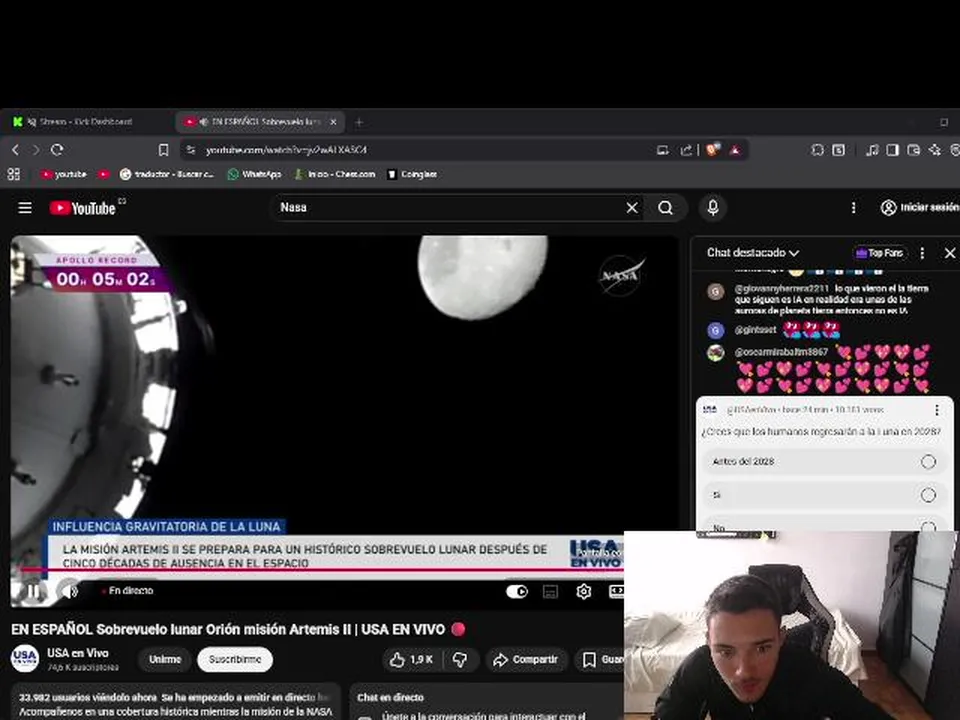Start voice search with the microphone
Image resolution: width=960 pixels, height=720 pixels.
713,208
